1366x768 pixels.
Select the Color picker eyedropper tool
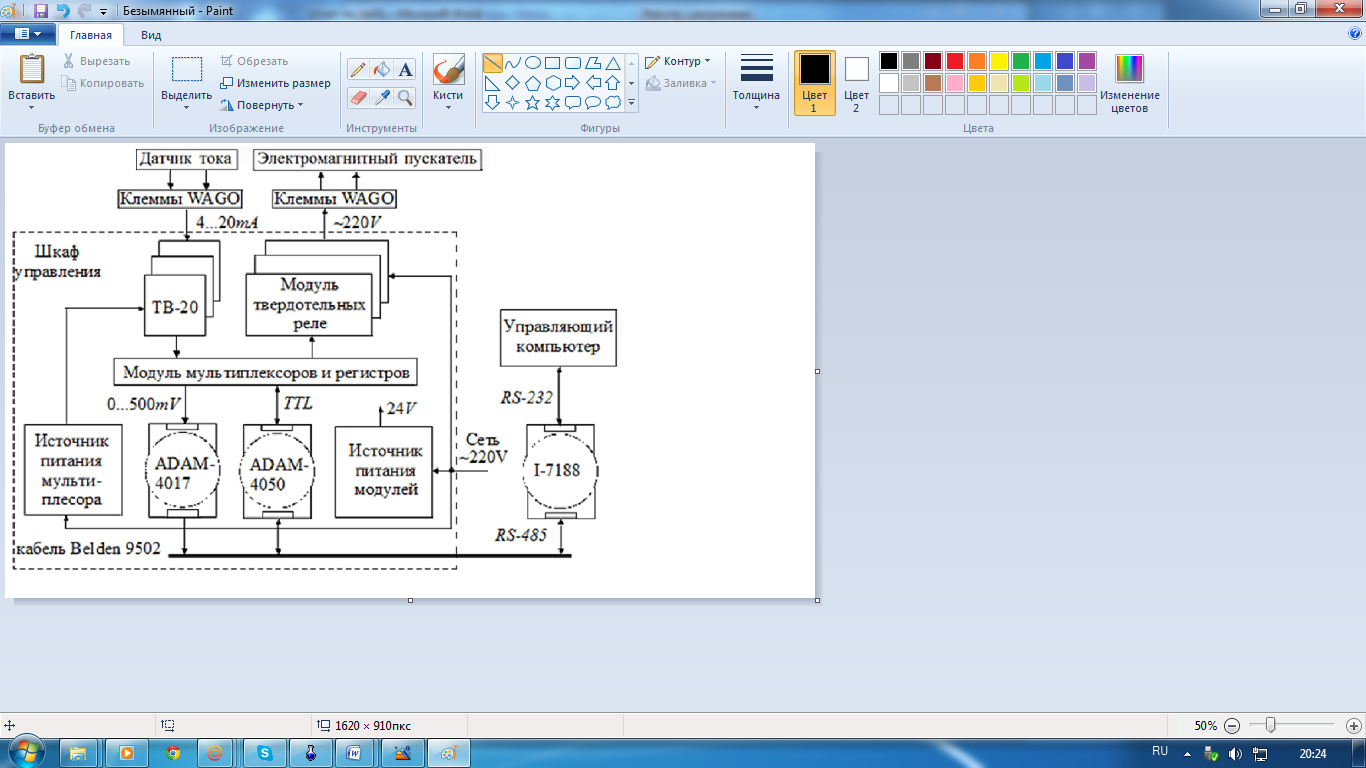point(382,97)
